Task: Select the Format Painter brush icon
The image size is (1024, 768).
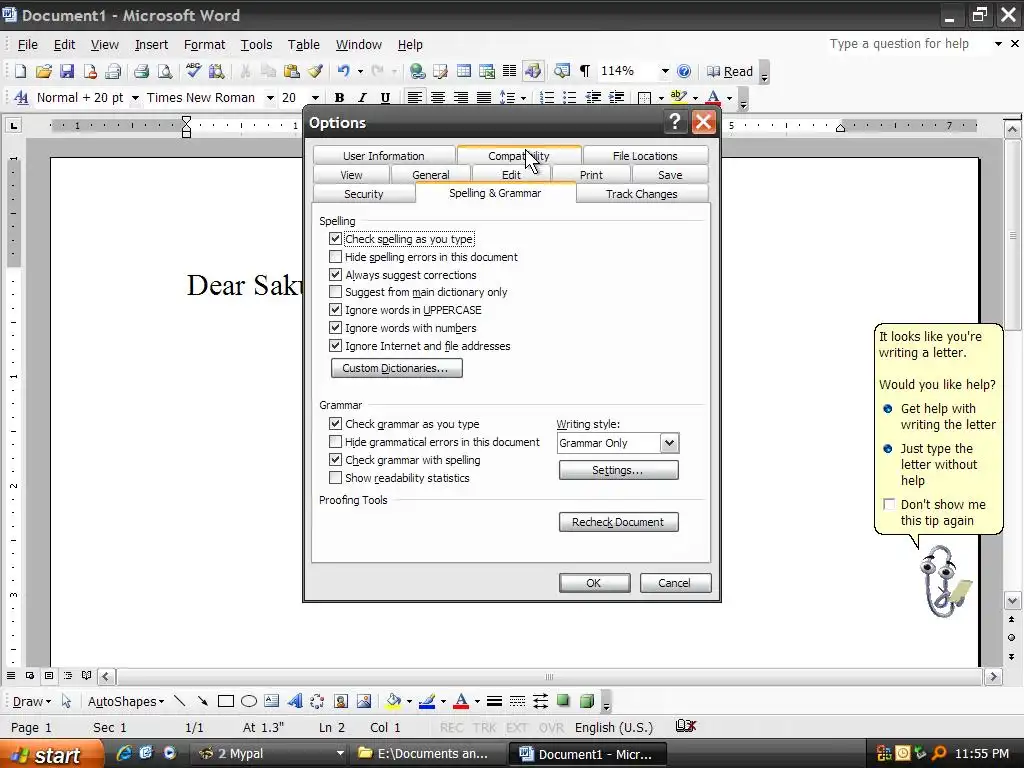Action: click(x=315, y=71)
